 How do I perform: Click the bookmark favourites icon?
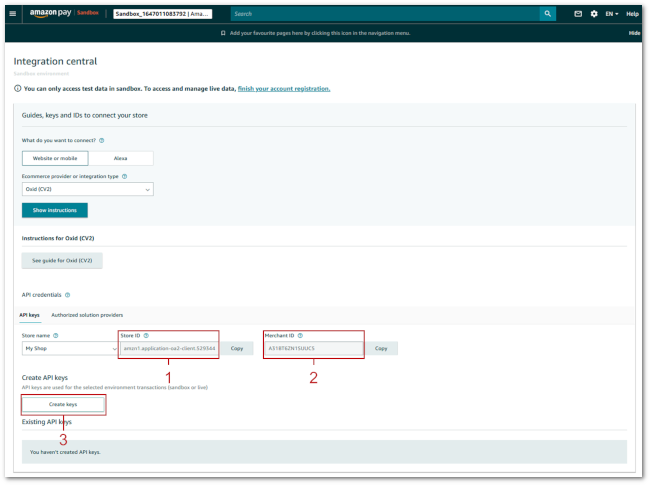[x=222, y=33]
